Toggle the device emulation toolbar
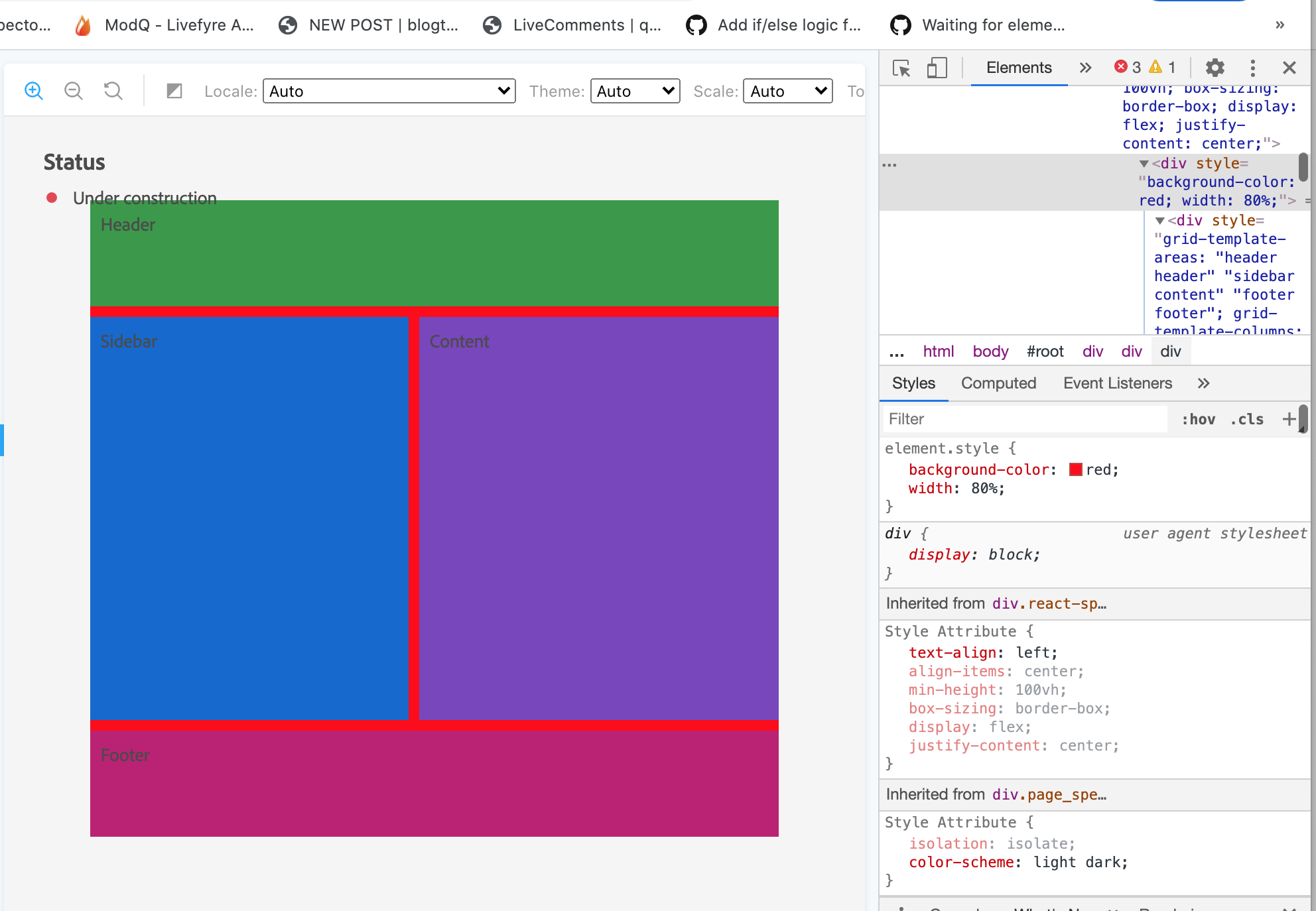1316x911 pixels. click(x=937, y=68)
